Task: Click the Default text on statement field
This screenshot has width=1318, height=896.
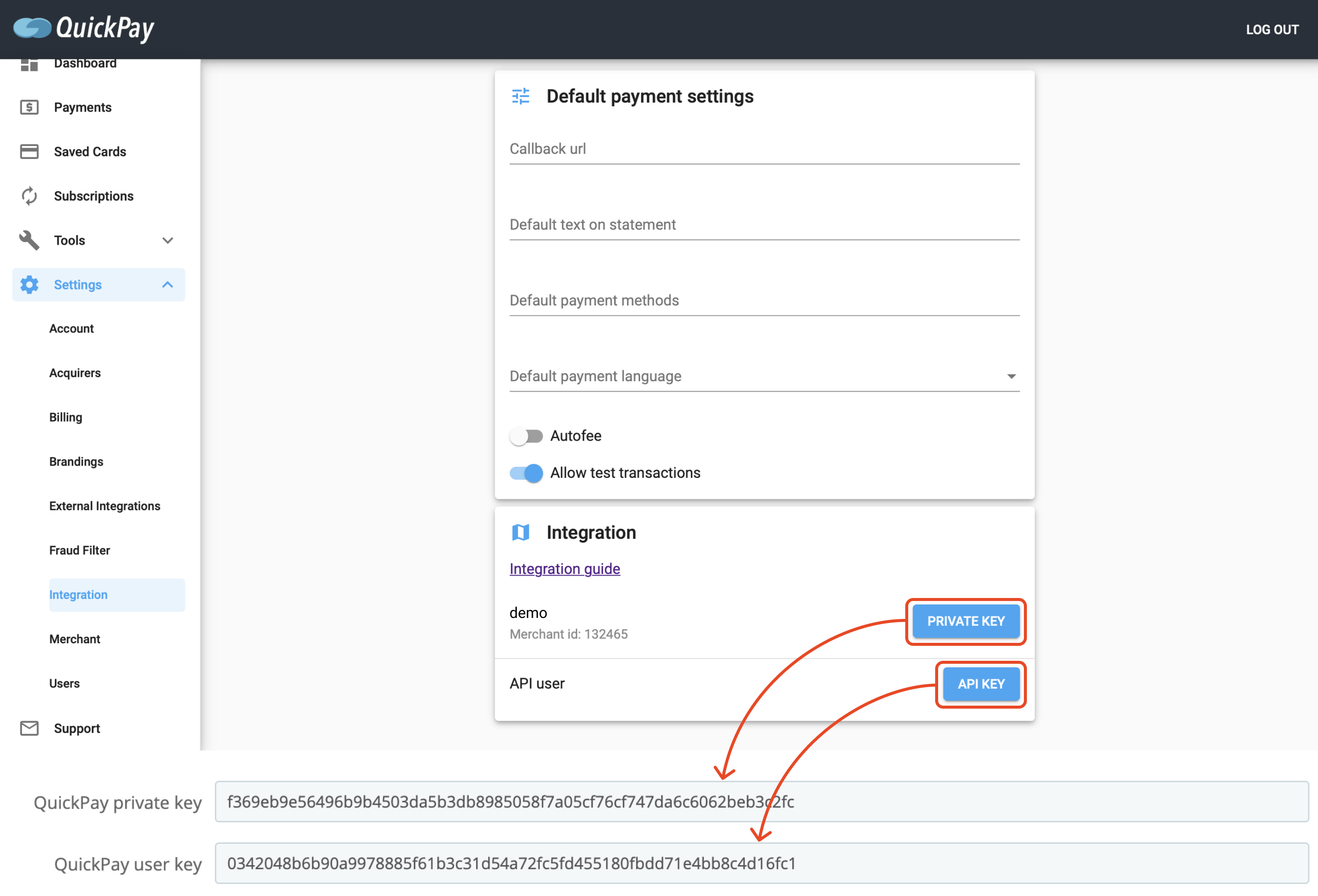Action: [x=765, y=225]
